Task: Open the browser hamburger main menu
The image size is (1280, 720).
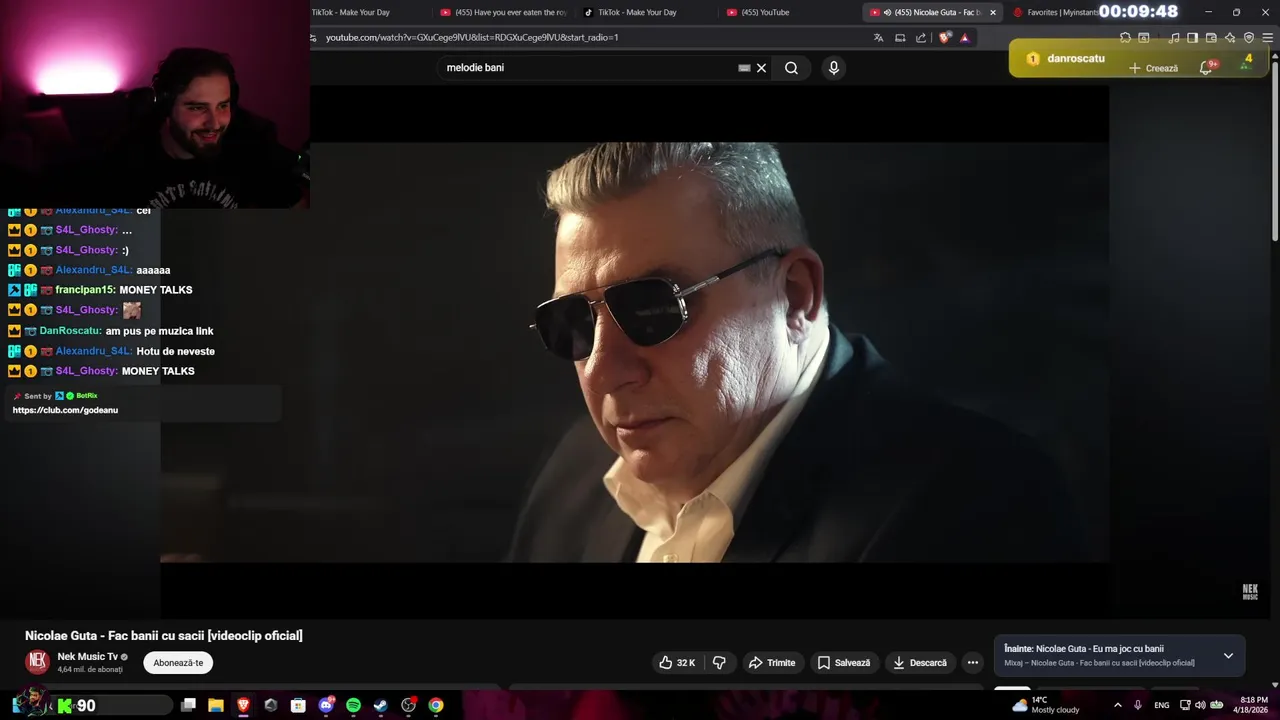Action: [x=1268, y=38]
